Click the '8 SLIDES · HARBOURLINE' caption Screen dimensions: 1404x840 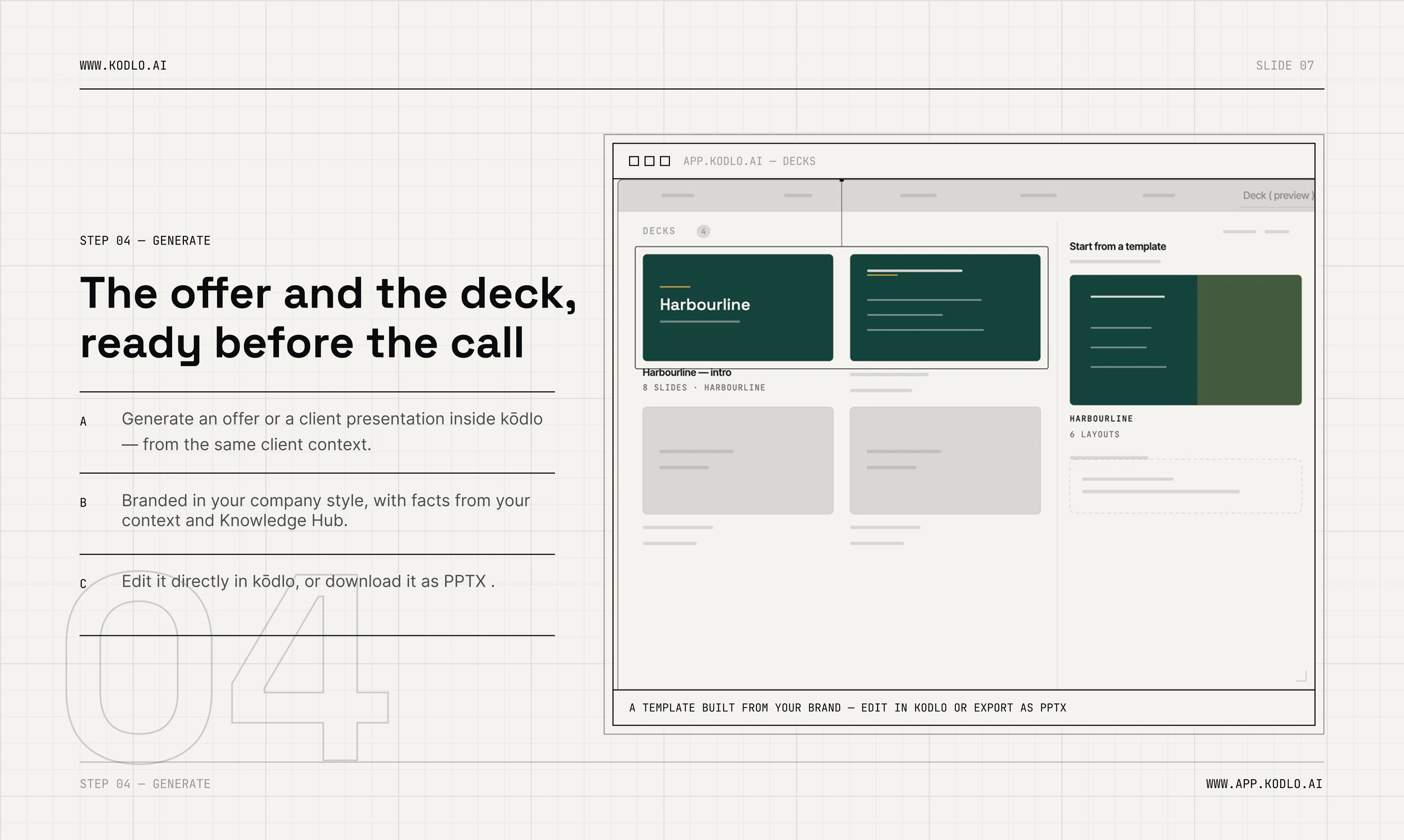704,388
